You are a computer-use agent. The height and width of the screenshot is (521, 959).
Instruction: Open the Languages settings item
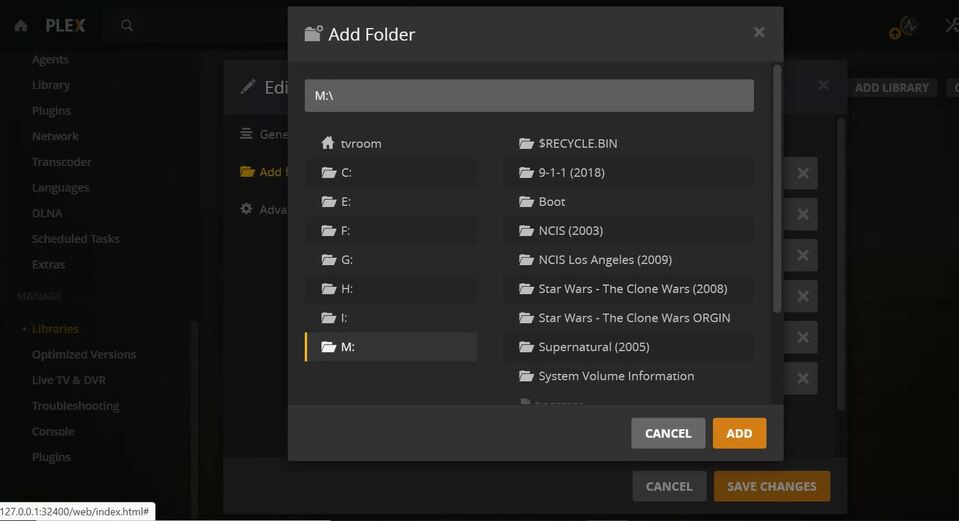(61, 188)
